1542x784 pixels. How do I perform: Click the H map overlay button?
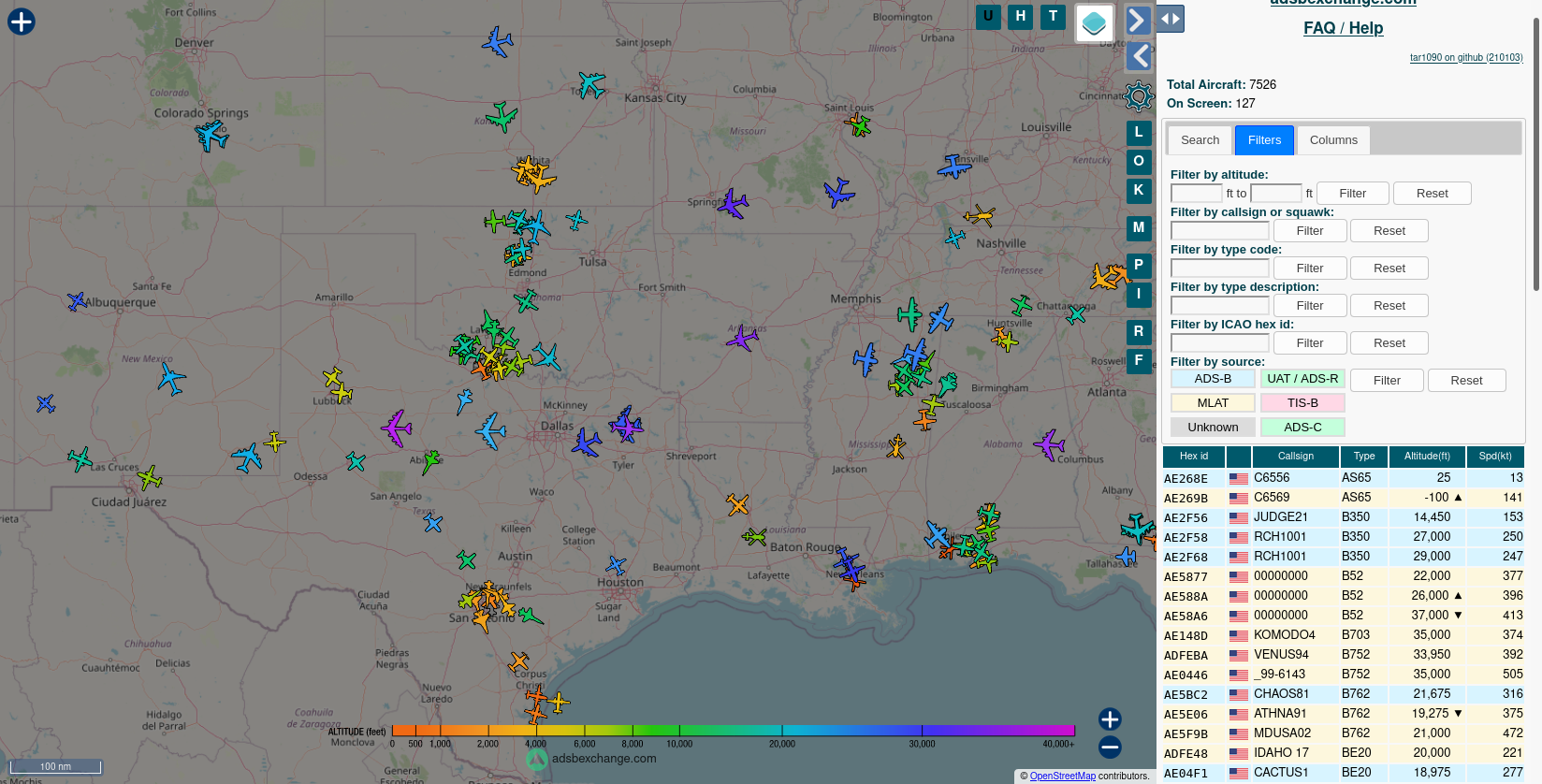pyautogui.click(x=1021, y=16)
